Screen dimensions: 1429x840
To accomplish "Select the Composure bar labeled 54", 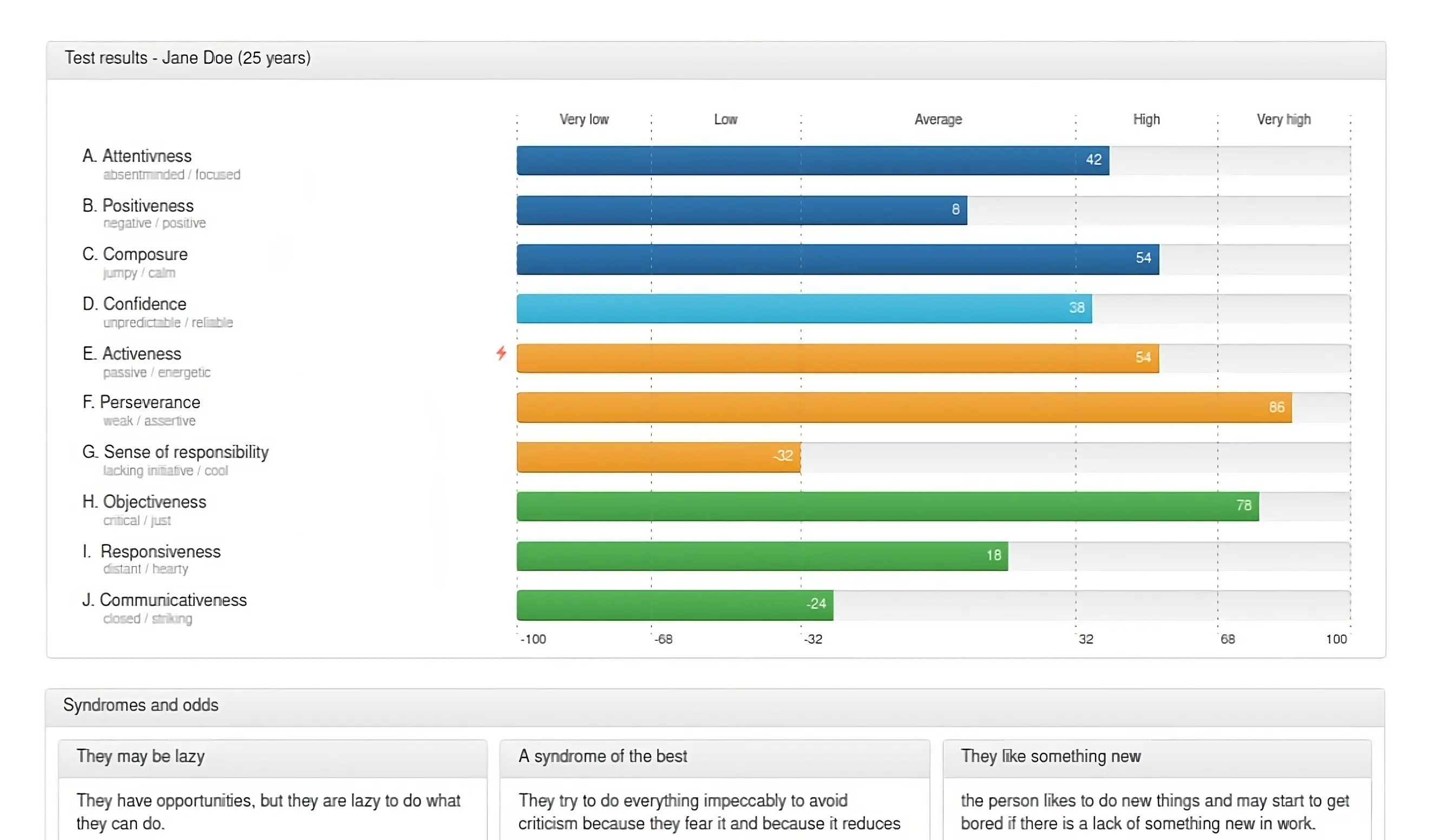I will click(837, 259).
